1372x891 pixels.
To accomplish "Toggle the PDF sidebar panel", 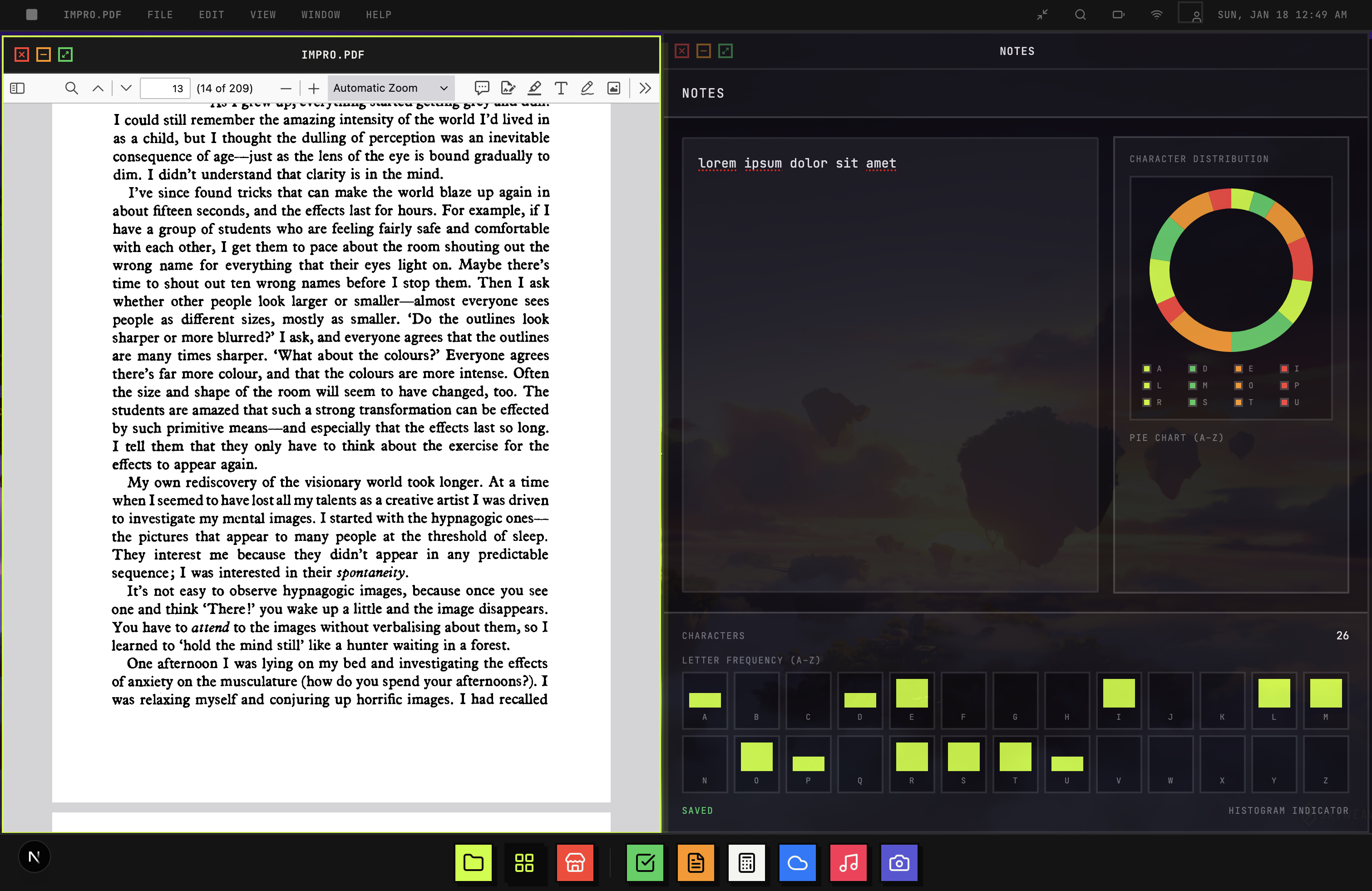I will coord(17,88).
